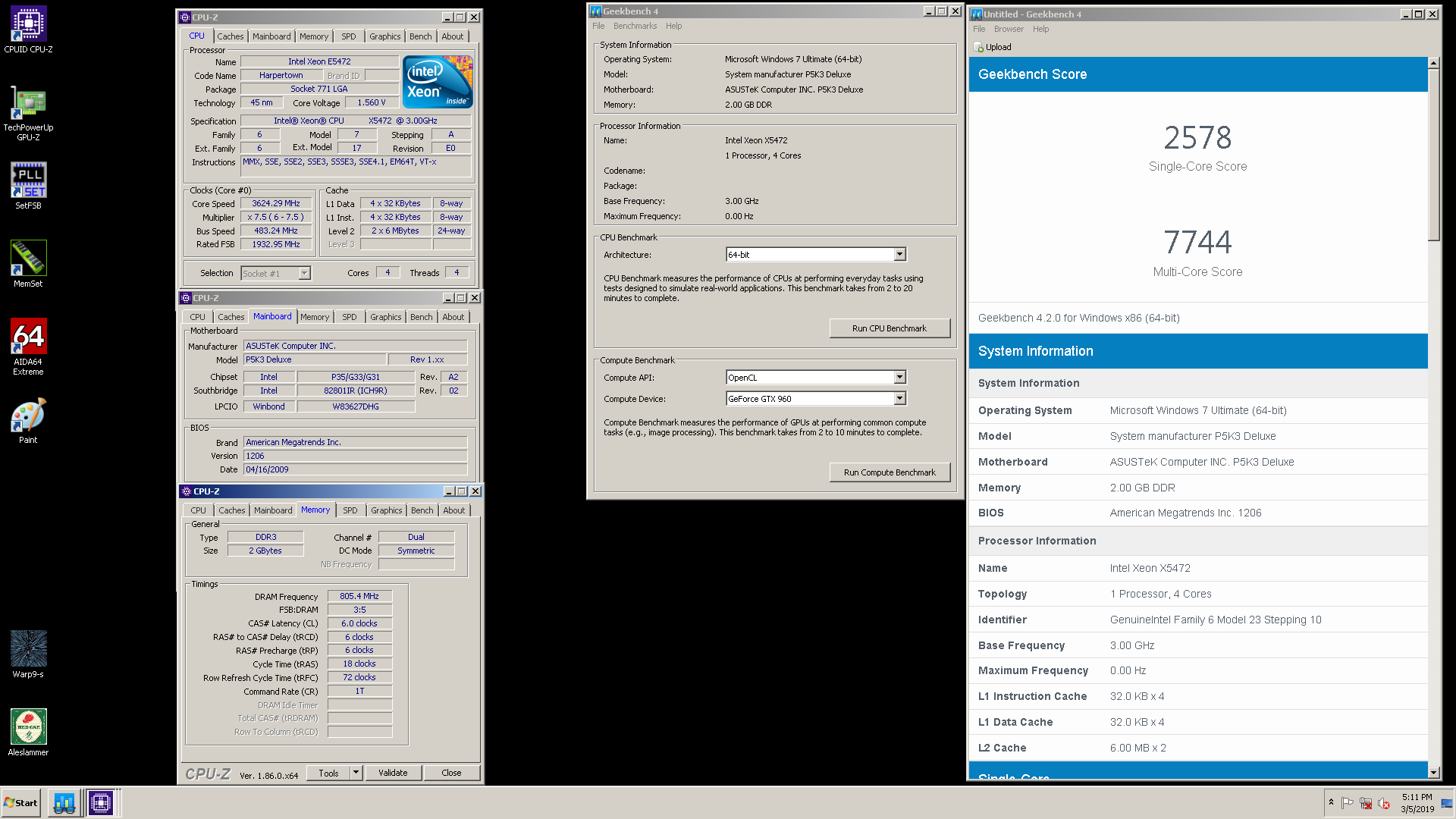Open Help menu in Geekbench results window

click(x=1041, y=29)
